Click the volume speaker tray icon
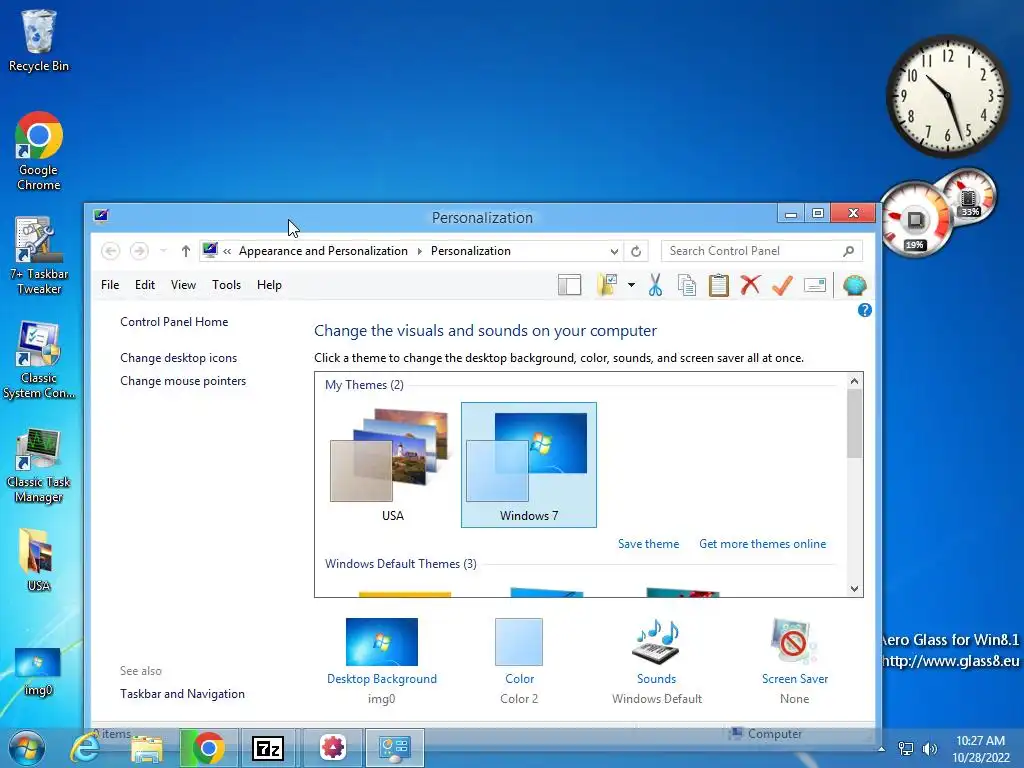Image resolution: width=1024 pixels, height=768 pixels. pyautogui.click(x=929, y=748)
